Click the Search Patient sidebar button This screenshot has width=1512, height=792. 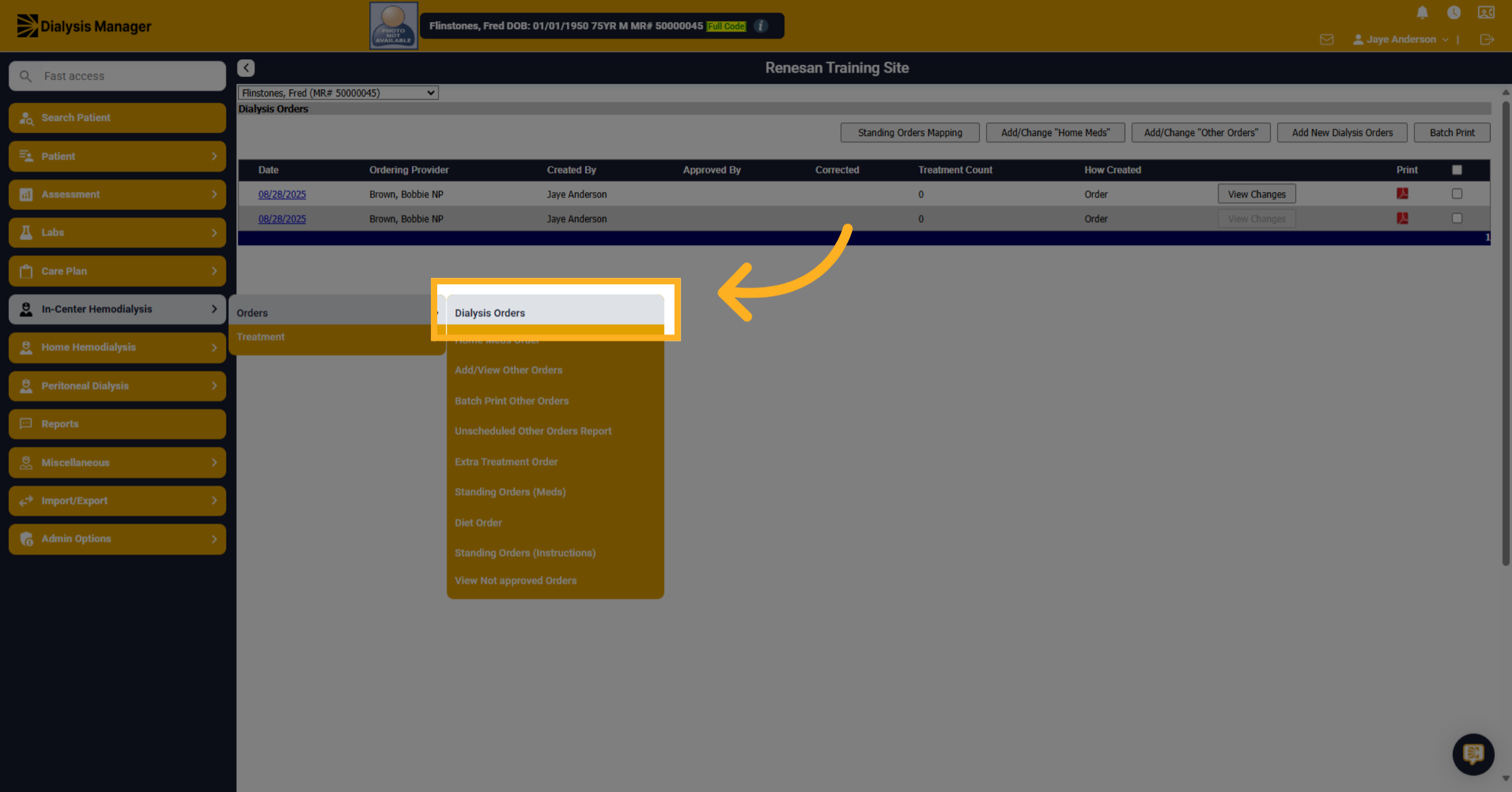(117, 118)
